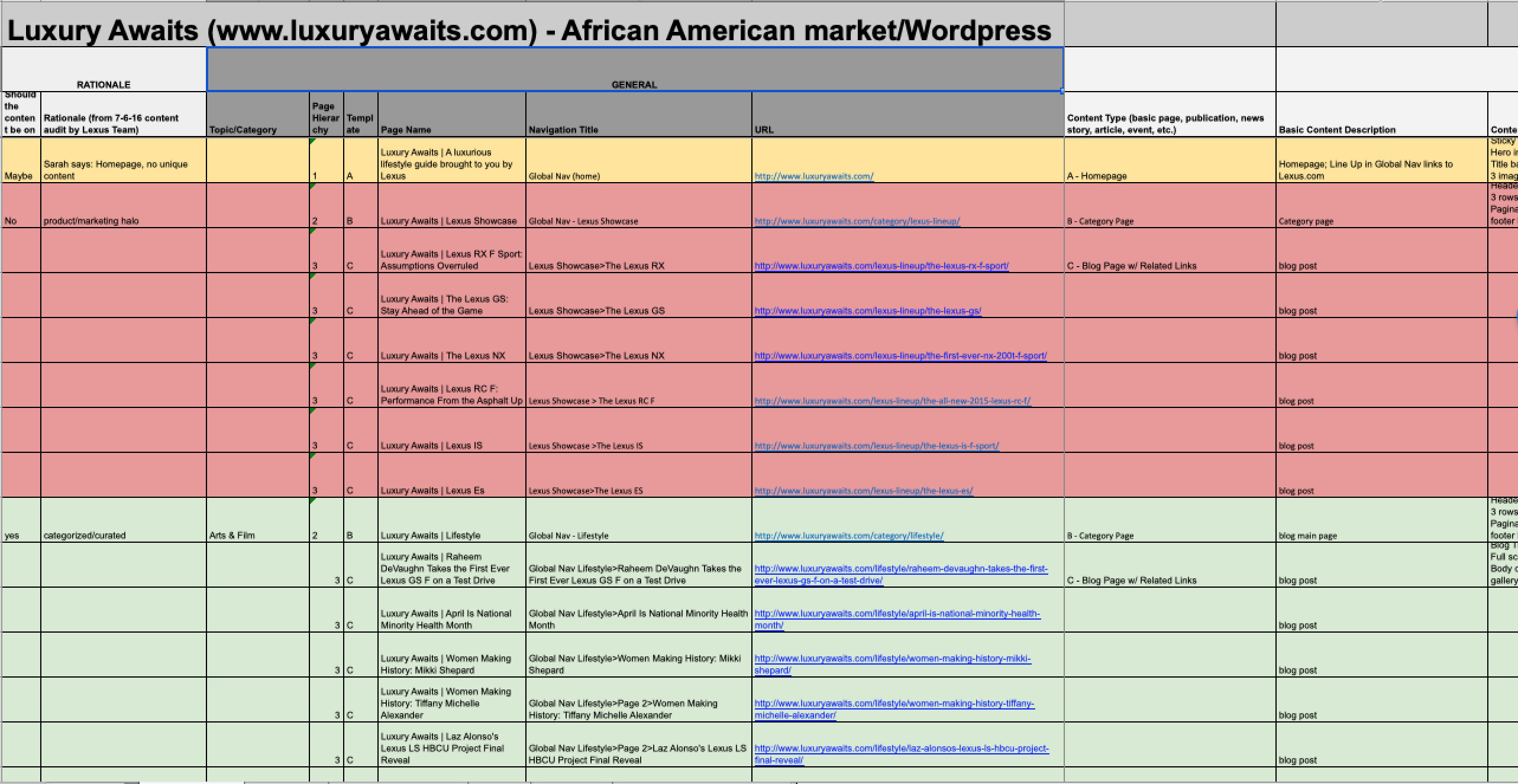Follow the women-making-history-mikki-shepard link

click(892, 665)
